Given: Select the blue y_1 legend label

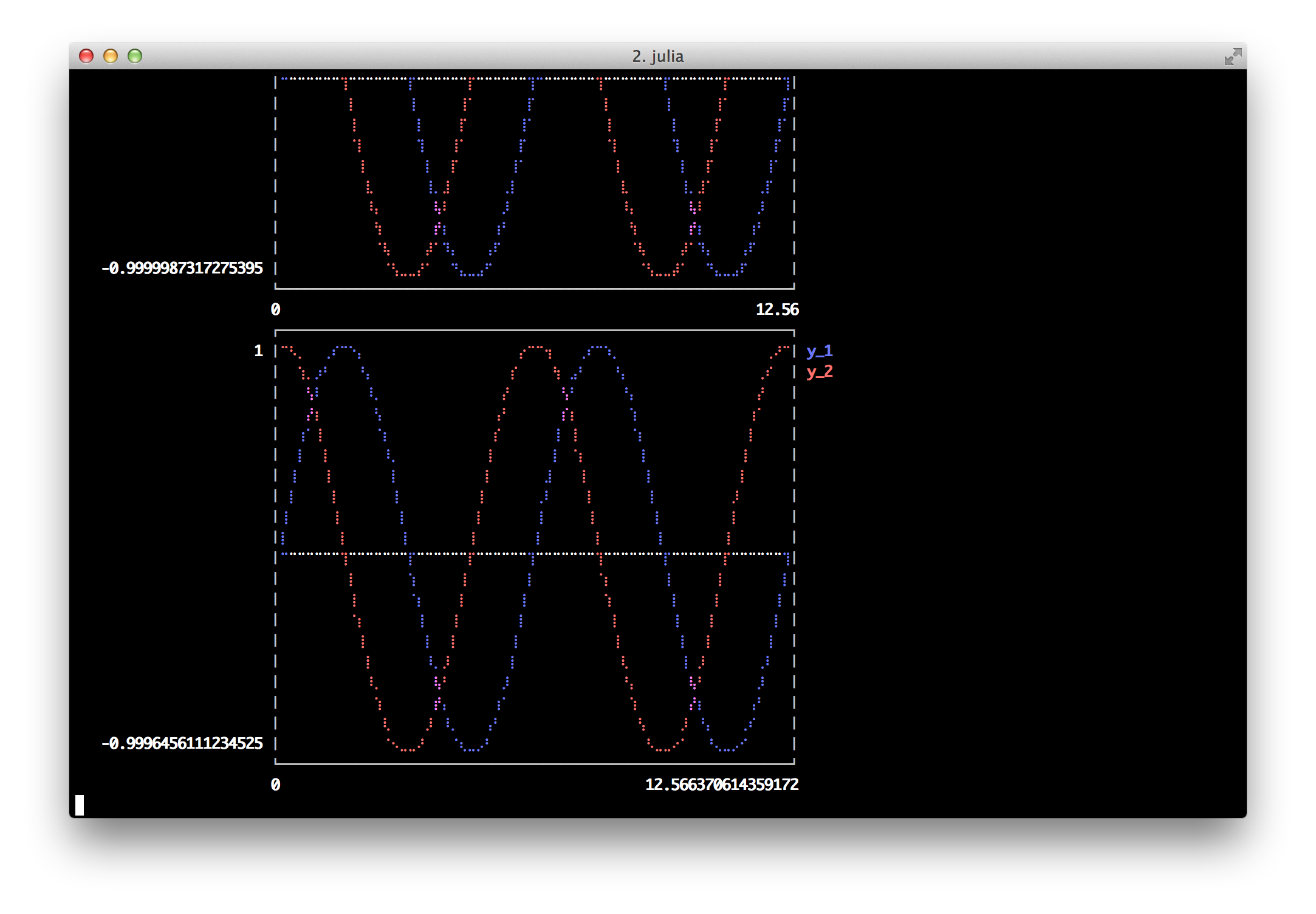Looking at the screenshot, I should click(819, 351).
